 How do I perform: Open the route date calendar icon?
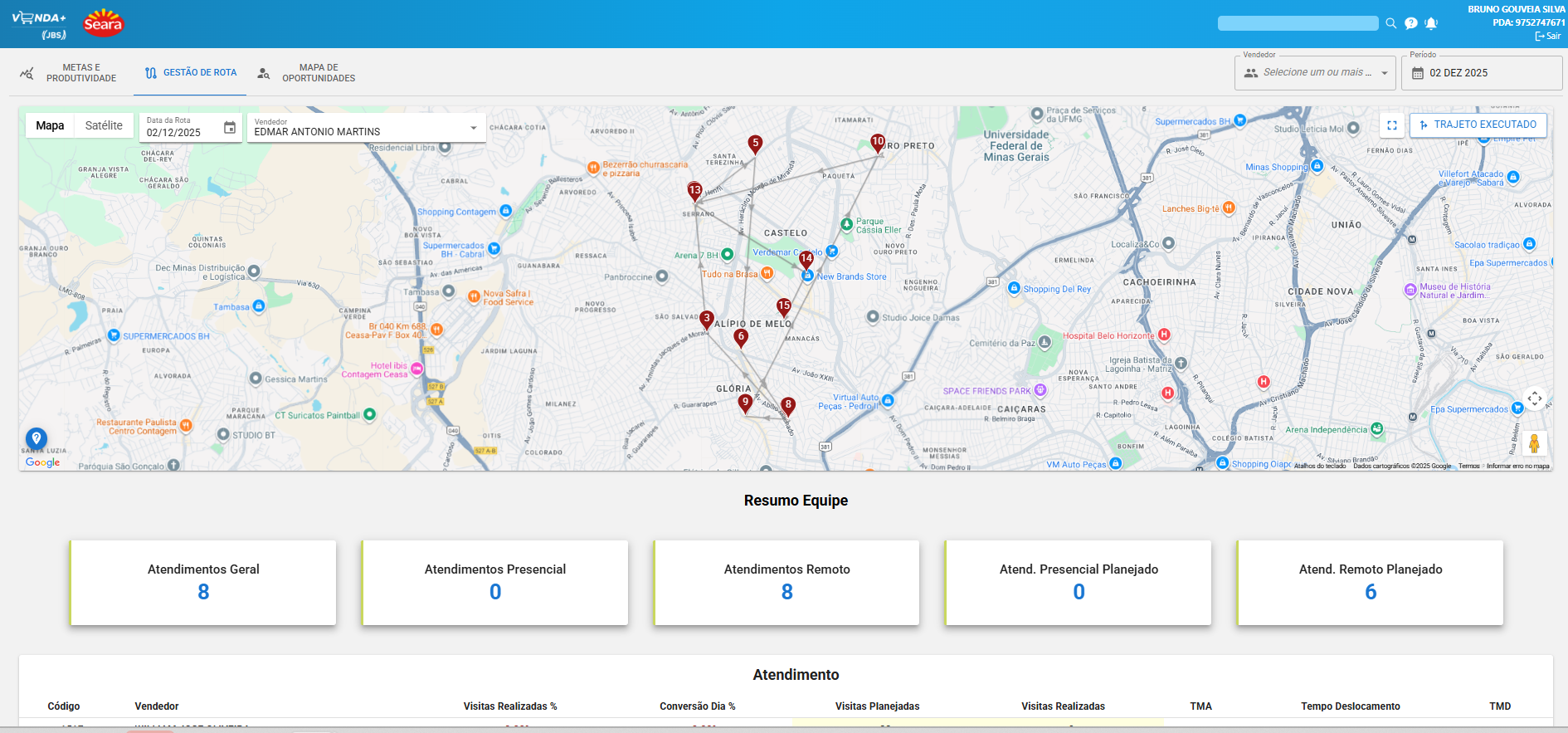click(230, 128)
